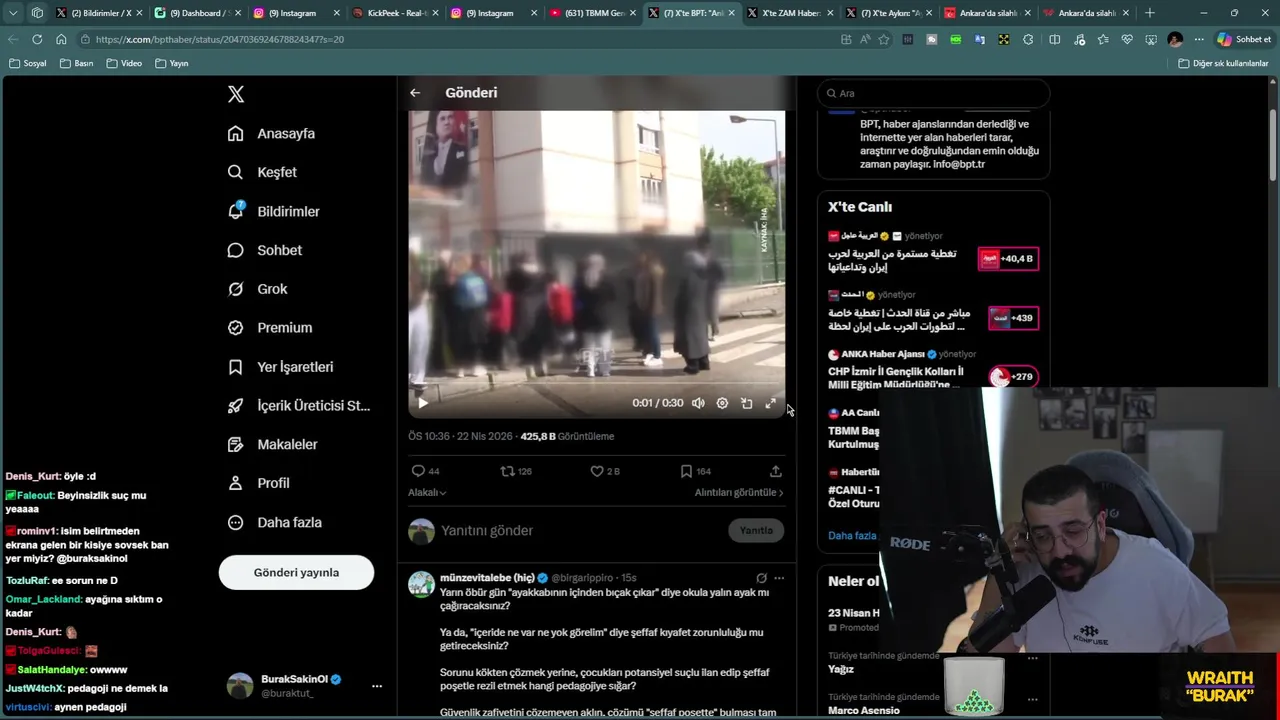Enter video fullscreen
Viewport: 1280px width, 720px height.
click(x=770, y=403)
